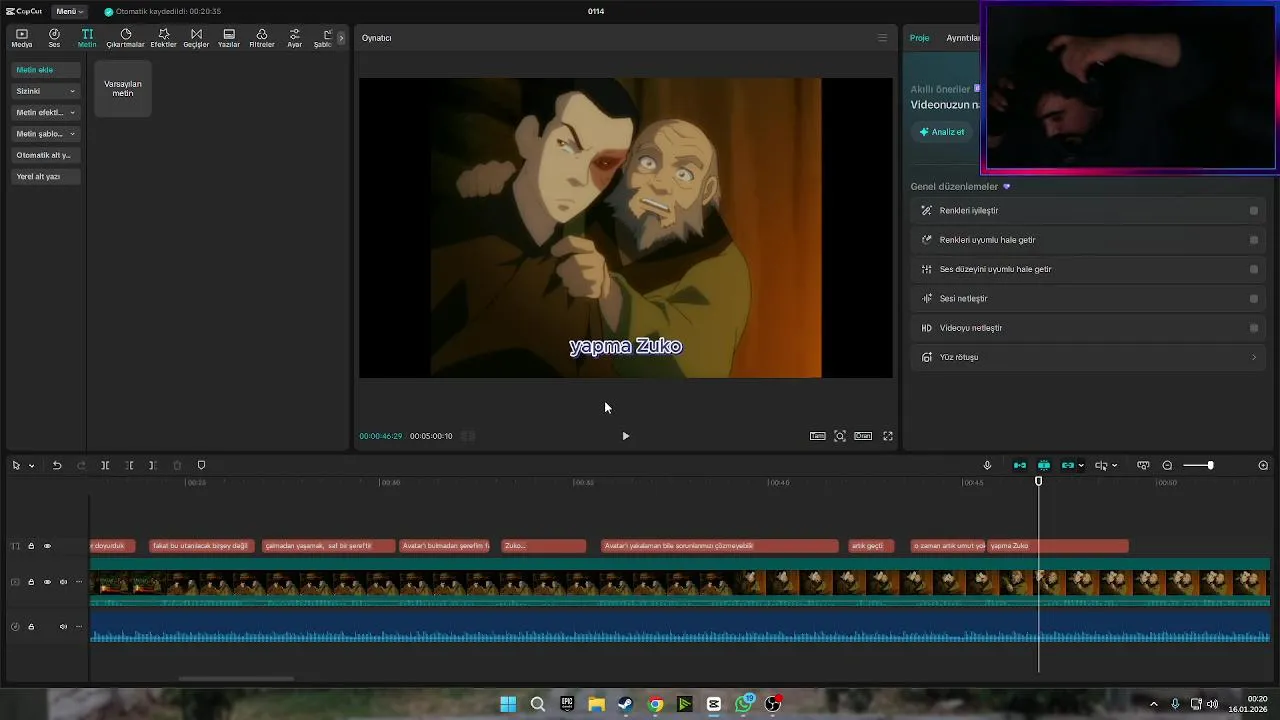Trim clip right of playhead
1280x720 pixels.
(152, 465)
